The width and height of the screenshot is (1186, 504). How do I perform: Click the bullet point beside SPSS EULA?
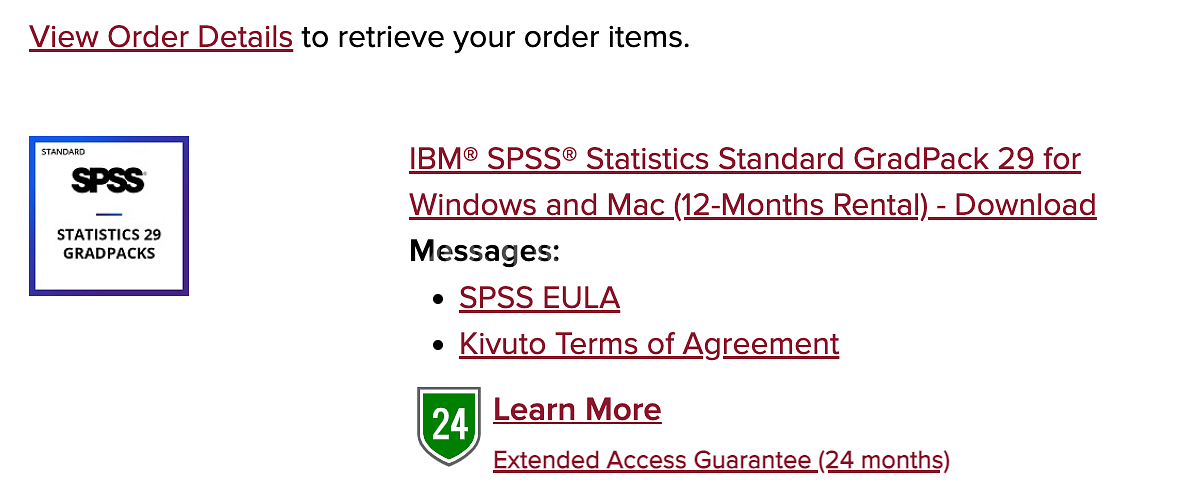pyautogui.click(x=438, y=300)
